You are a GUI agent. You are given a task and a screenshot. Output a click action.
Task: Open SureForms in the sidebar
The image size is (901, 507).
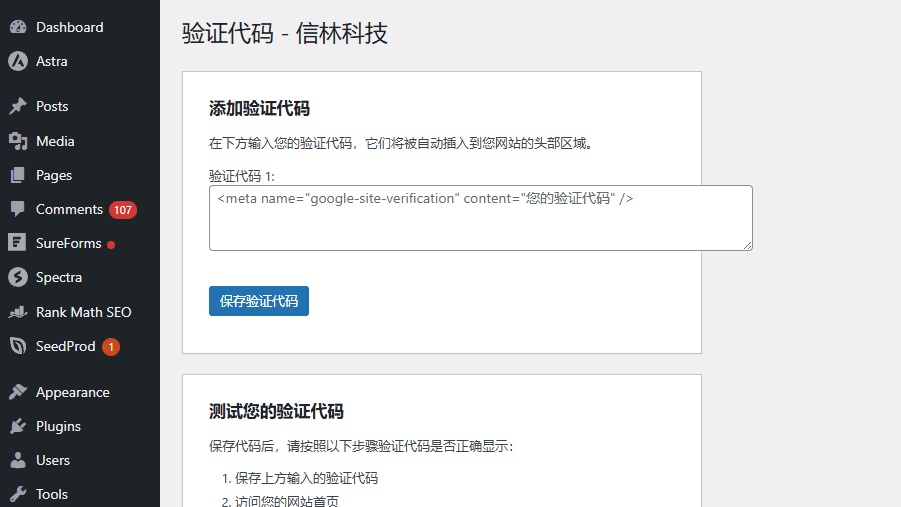pos(68,243)
